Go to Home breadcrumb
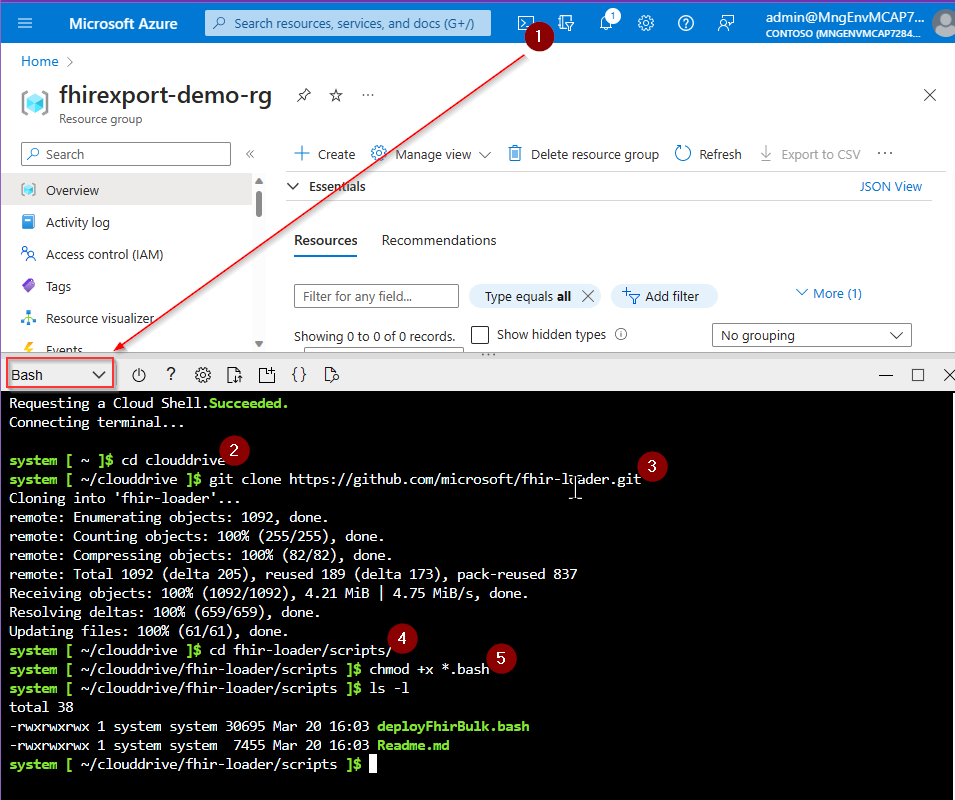Screen dimensions: 955x800 pyautogui.click(x=40, y=61)
